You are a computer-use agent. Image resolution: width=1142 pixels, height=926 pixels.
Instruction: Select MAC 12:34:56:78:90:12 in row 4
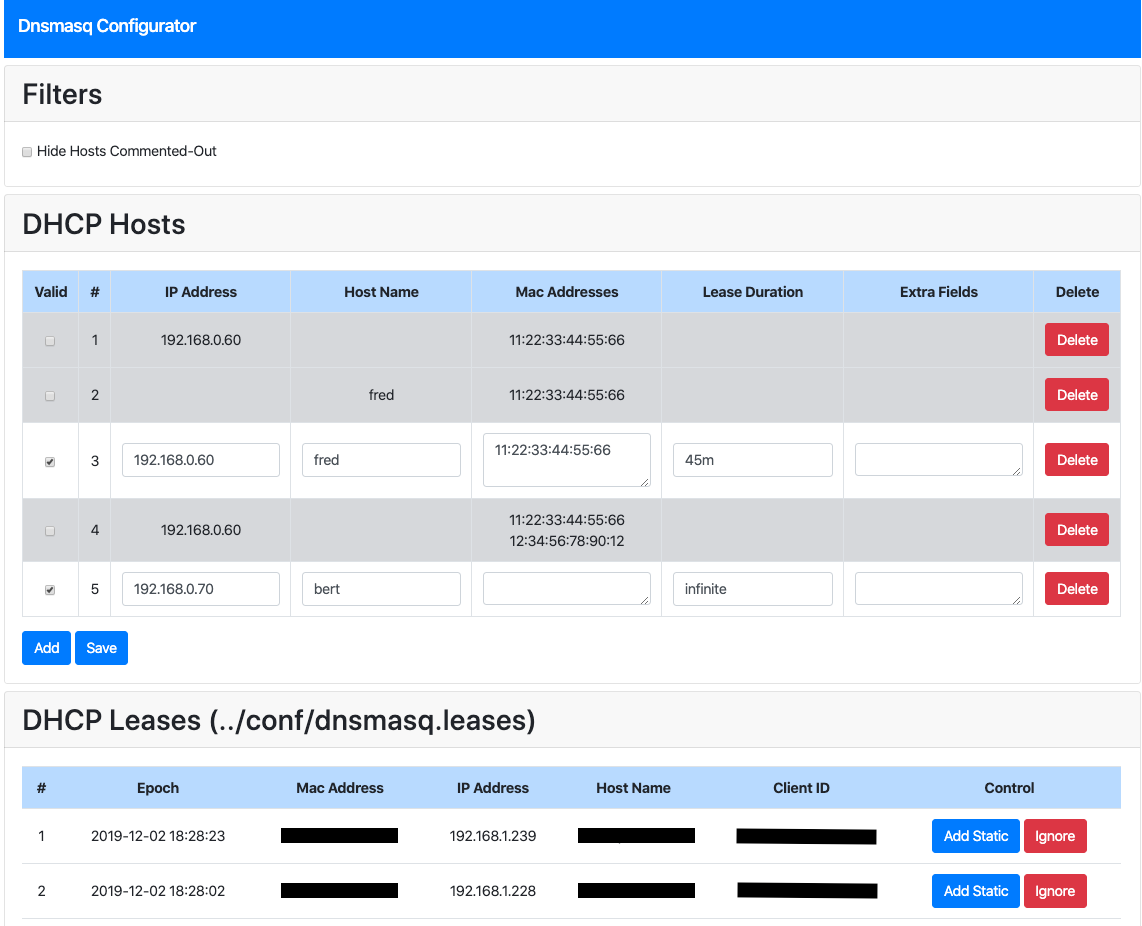[x=567, y=541]
